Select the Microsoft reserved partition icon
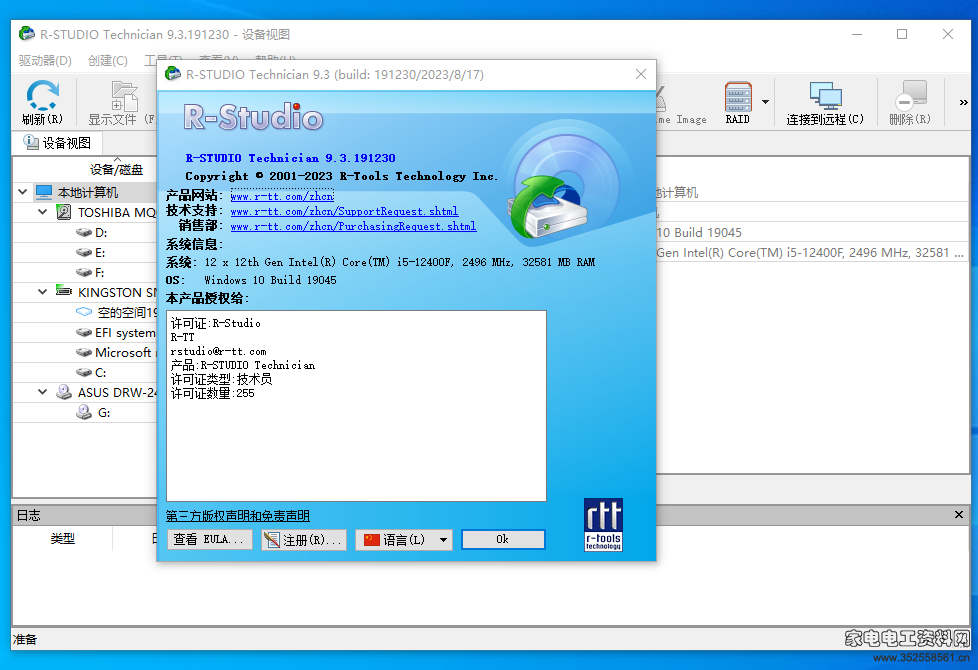This screenshot has height=670, width=978. click(x=84, y=352)
